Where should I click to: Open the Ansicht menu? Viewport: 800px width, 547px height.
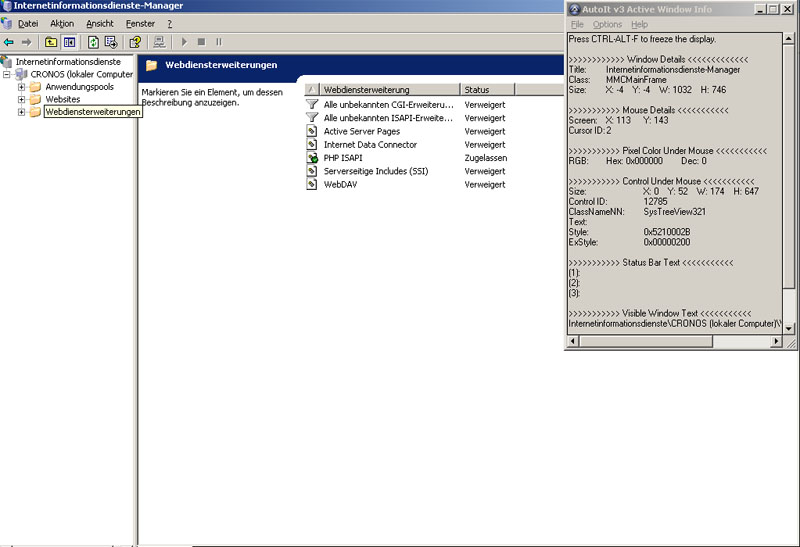[x=100, y=23]
